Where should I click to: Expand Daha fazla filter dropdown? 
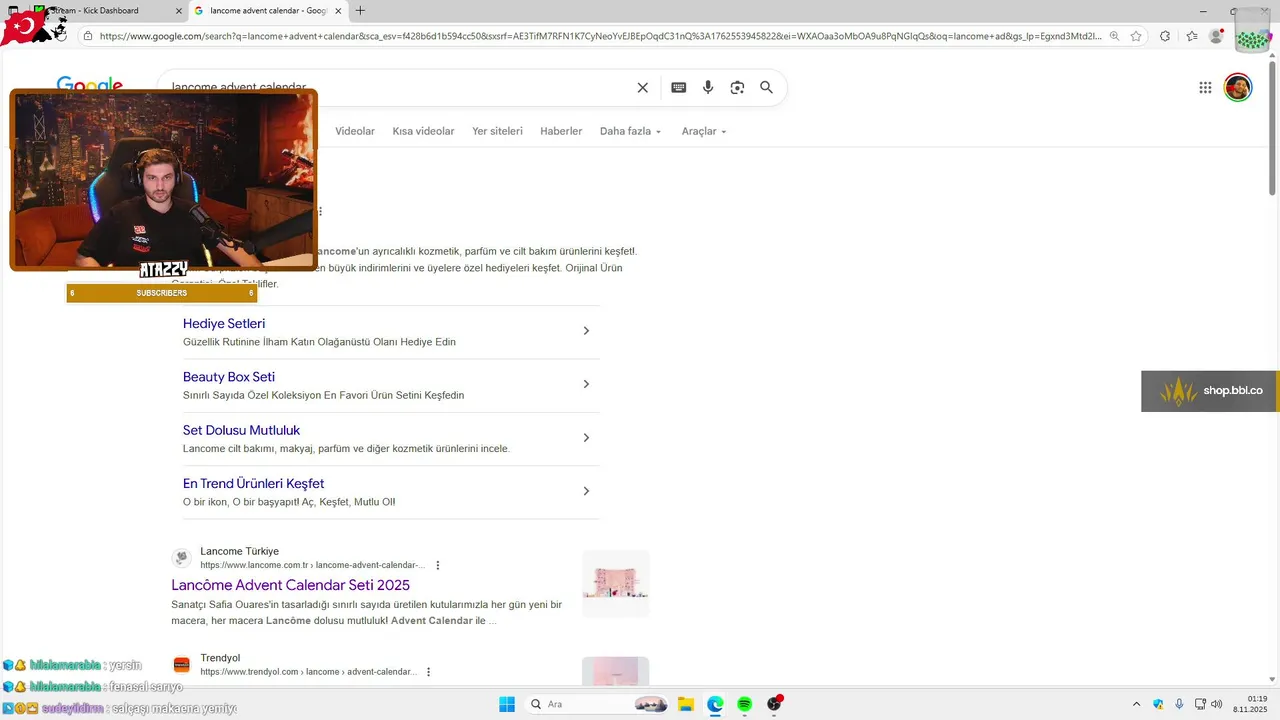click(x=630, y=131)
